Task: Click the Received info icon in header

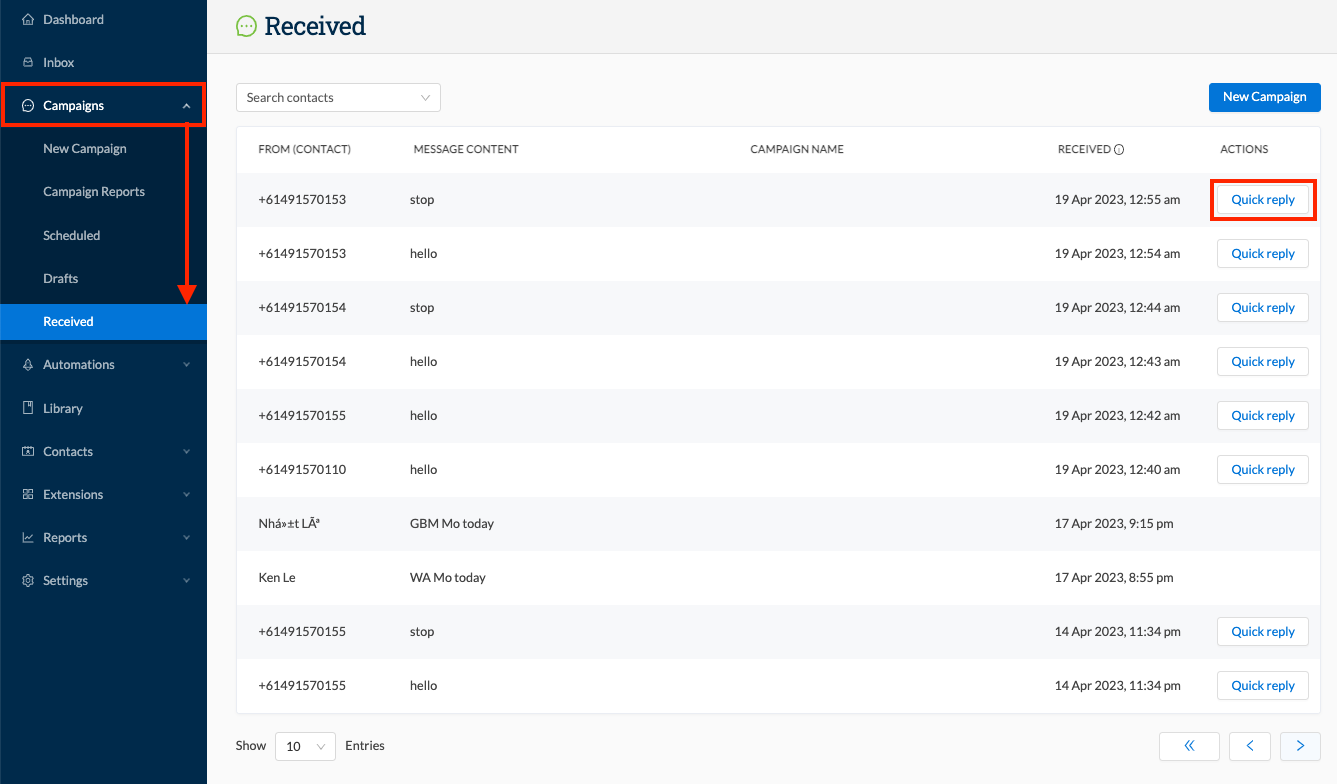Action: pos(1119,150)
